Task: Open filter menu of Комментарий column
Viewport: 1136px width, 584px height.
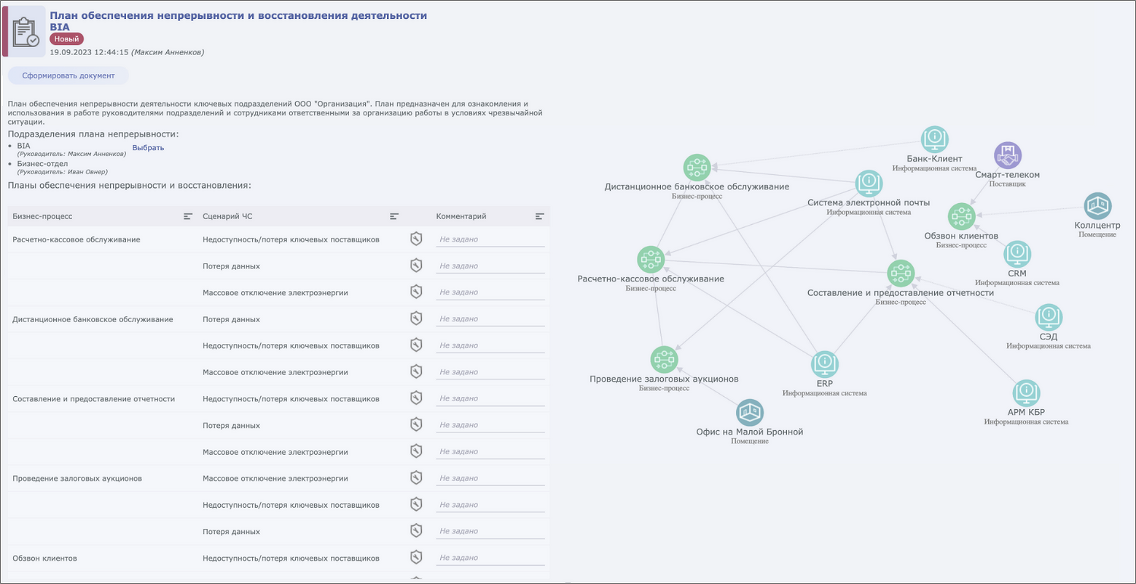Action: [540, 216]
